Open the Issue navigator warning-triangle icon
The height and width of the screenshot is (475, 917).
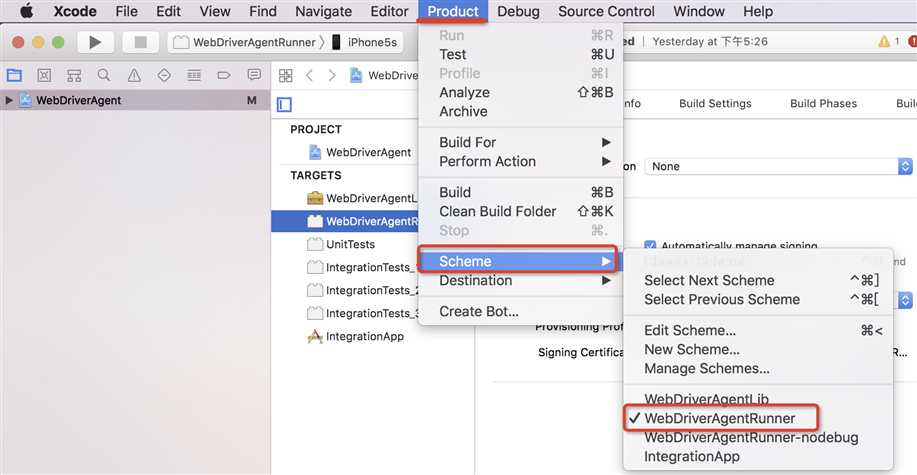click(134, 75)
